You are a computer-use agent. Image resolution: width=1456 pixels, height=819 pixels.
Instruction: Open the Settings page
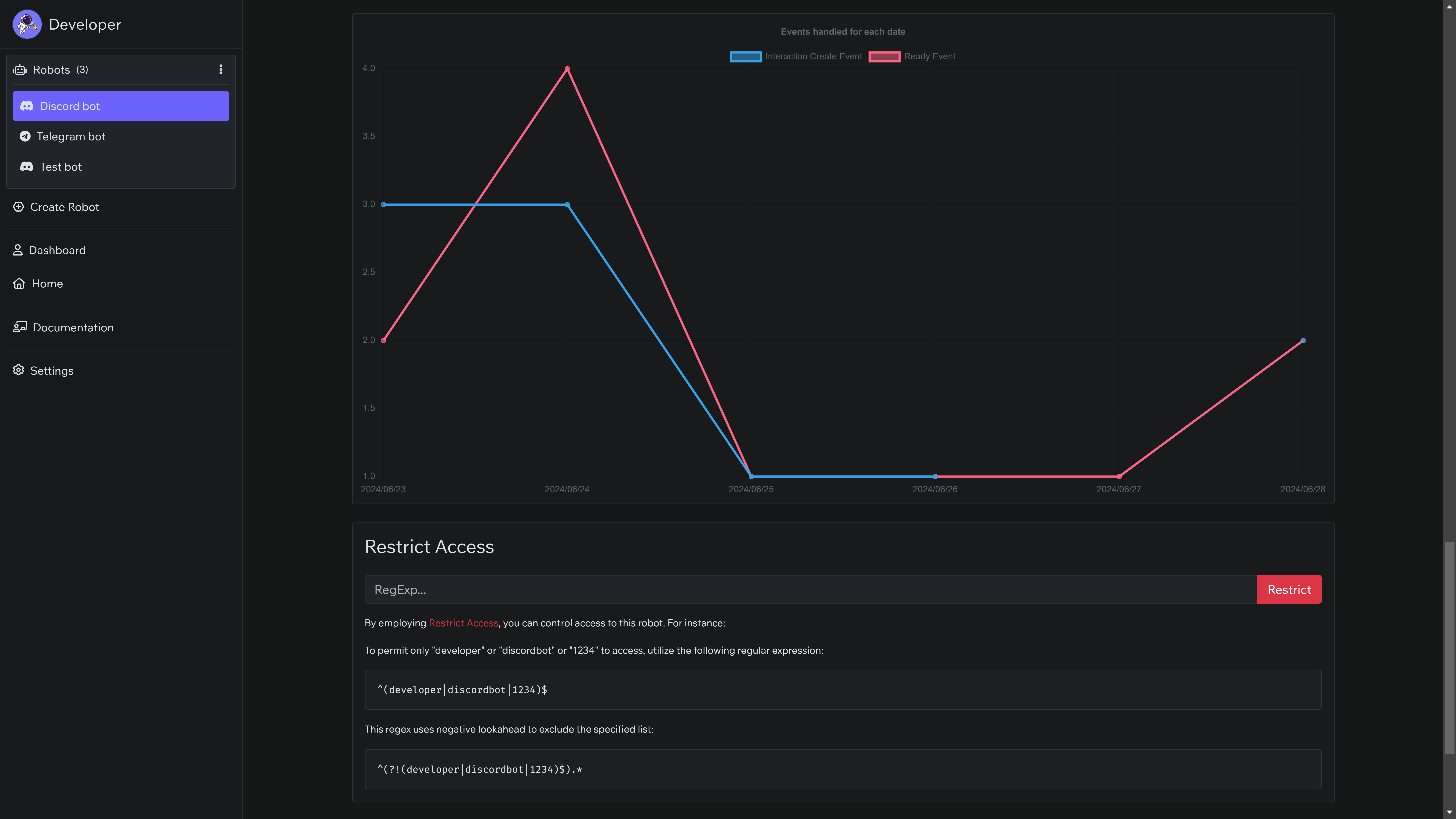51,371
